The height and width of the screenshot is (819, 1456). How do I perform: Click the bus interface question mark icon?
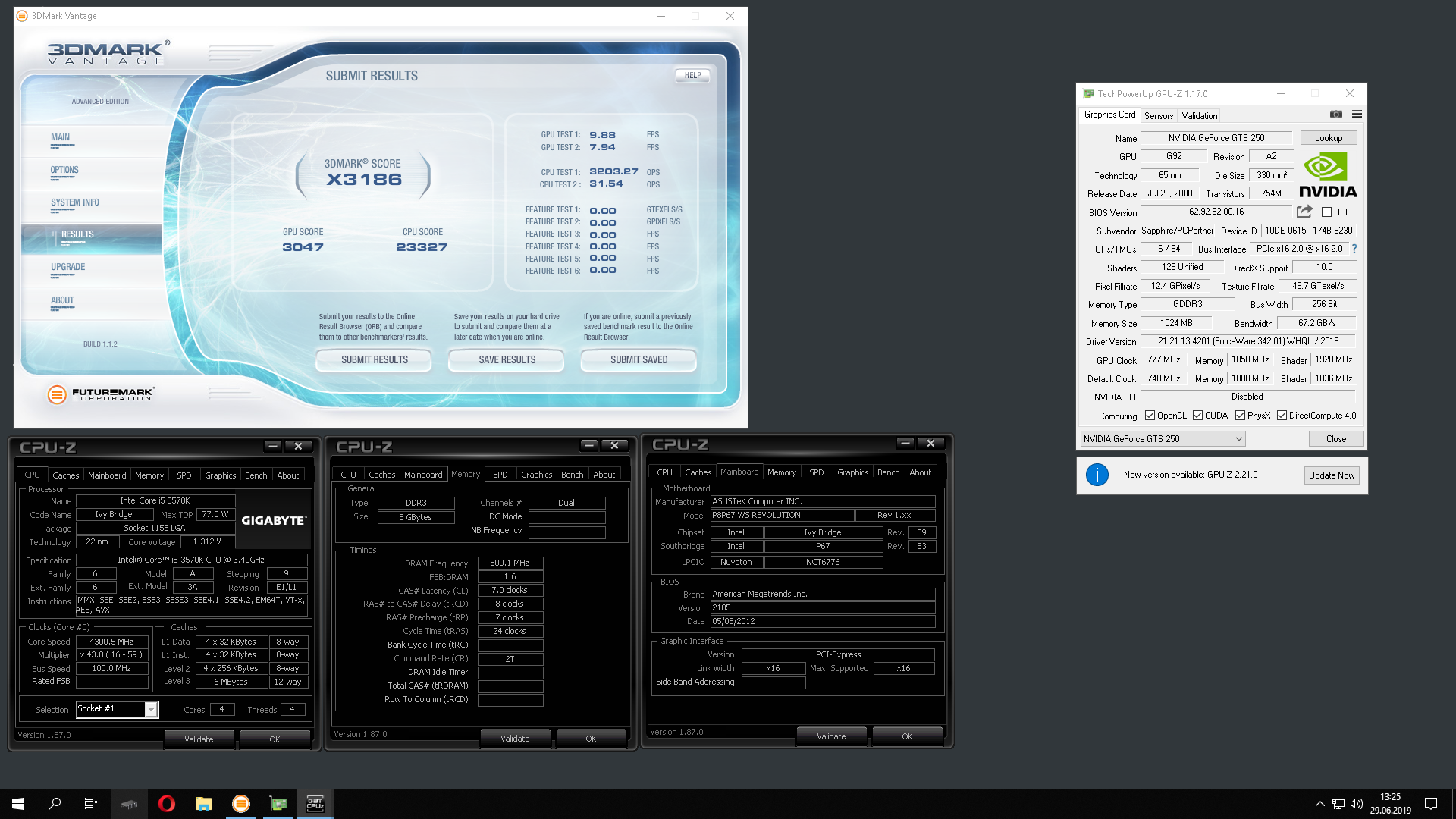(x=1354, y=249)
